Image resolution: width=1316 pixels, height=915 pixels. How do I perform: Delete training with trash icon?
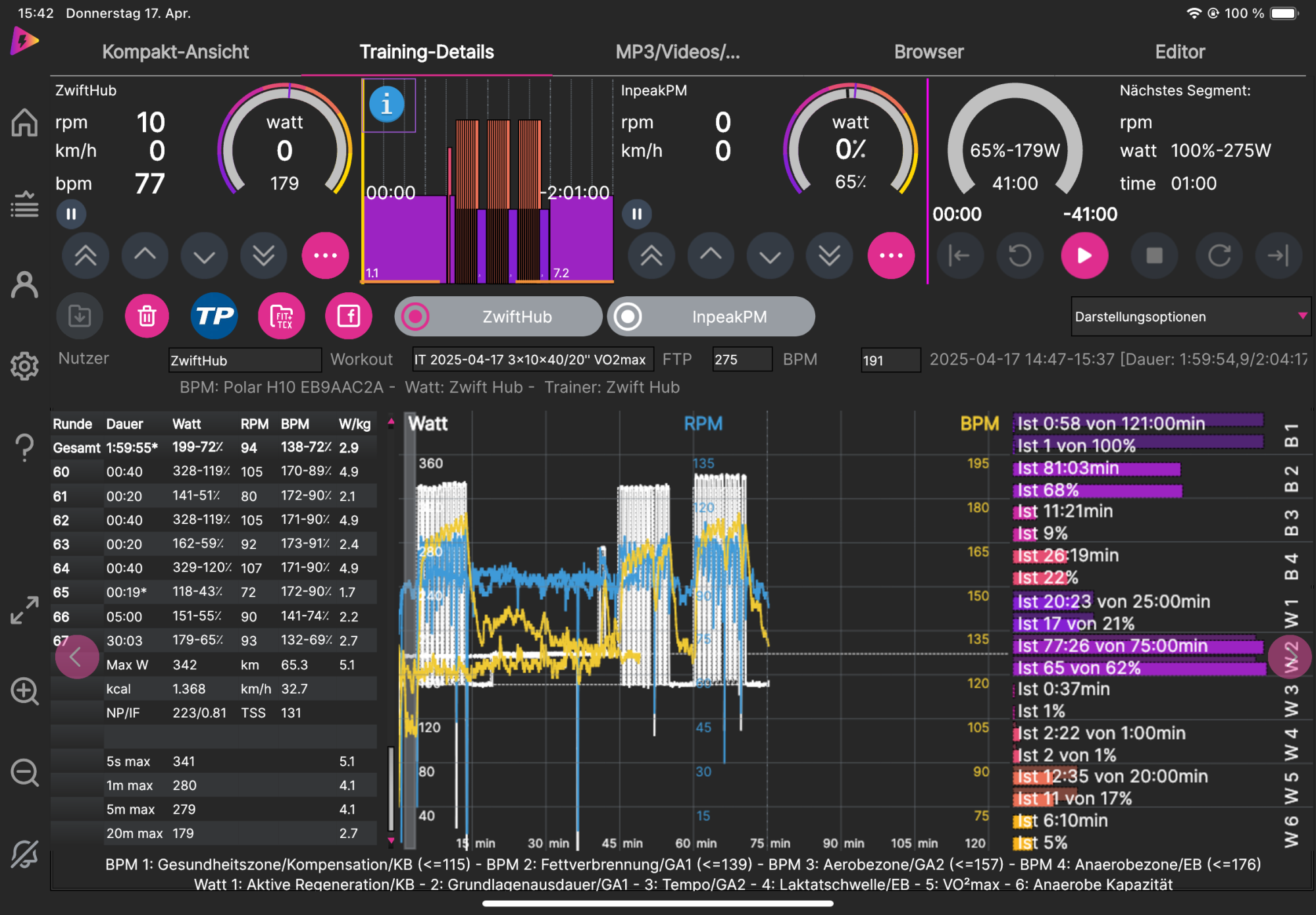point(147,316)
